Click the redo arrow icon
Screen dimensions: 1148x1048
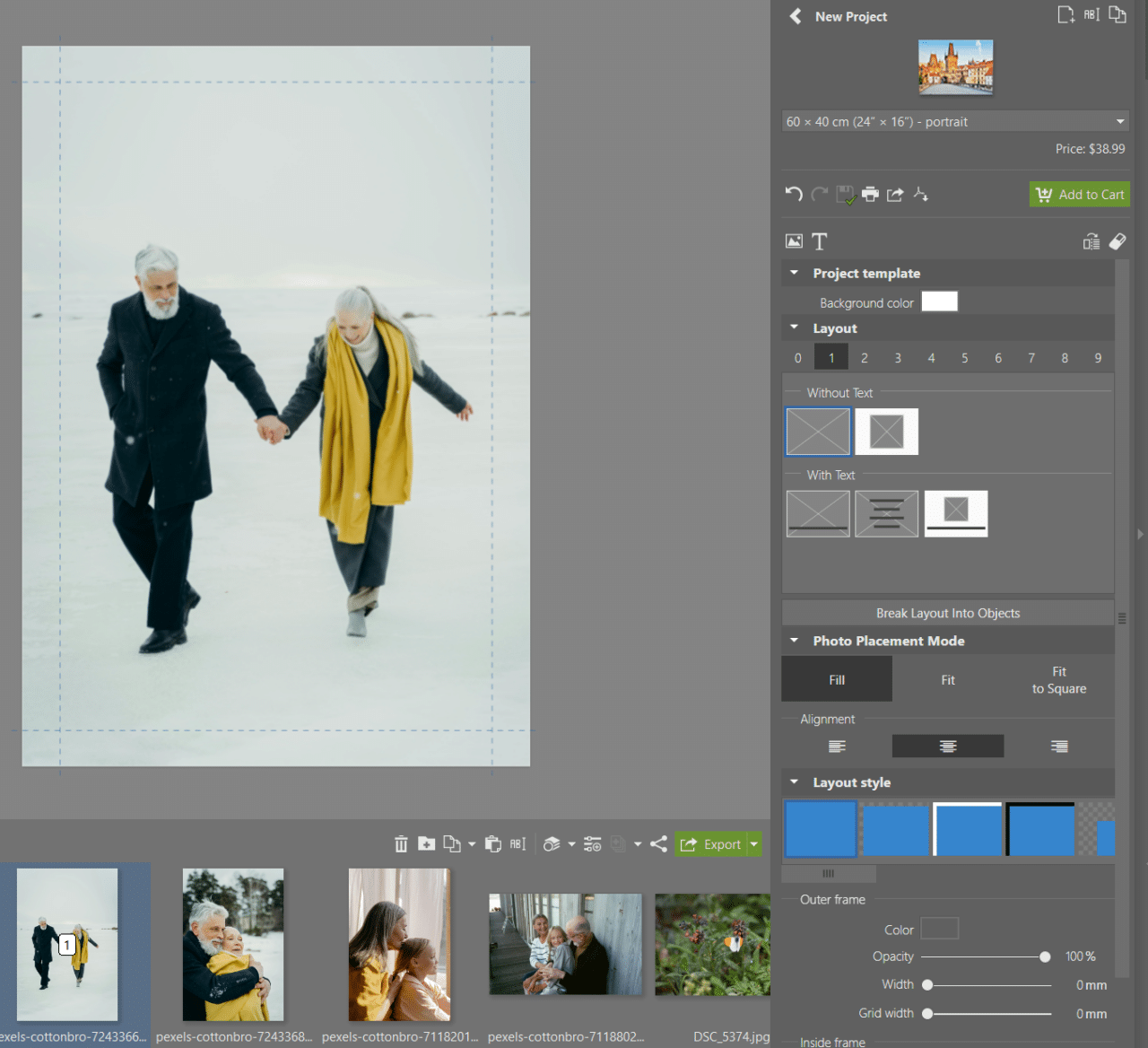(819, 194)
